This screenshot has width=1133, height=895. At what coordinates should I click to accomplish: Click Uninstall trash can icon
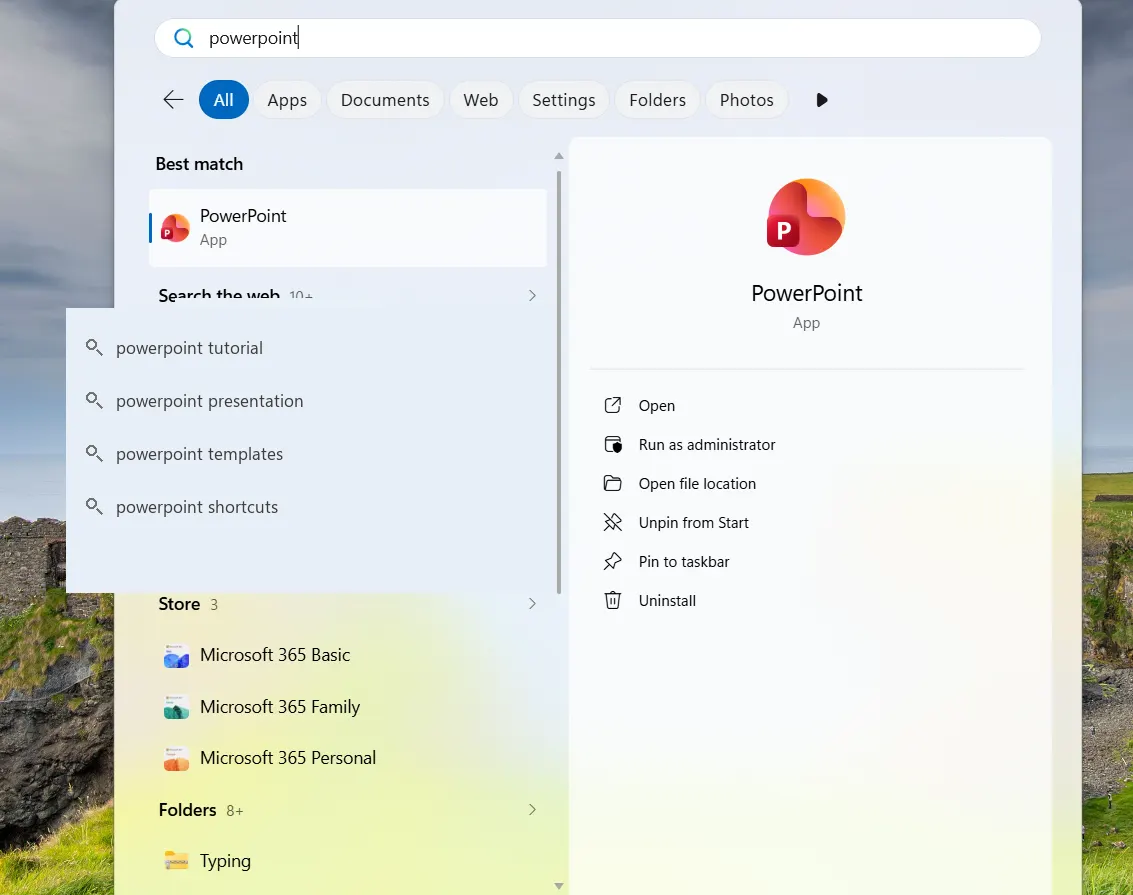(613, 600)
